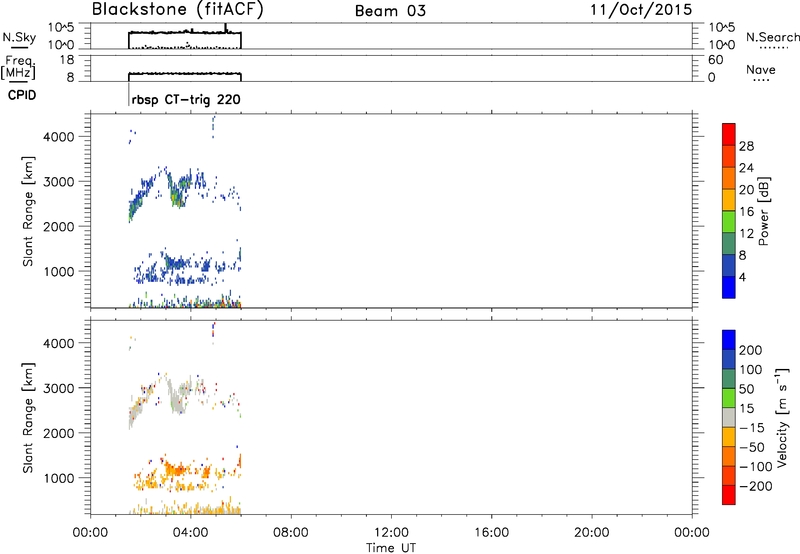The image size is (800, 554).
Task: Click the 'Power [dB]' colorbar label
Action: coord(763,211)
